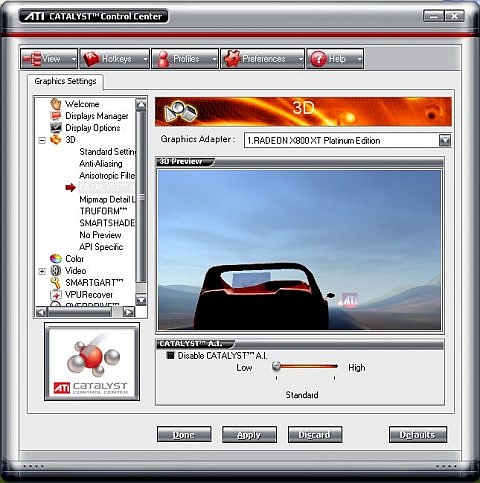Click the Display Options icon
The height and width of the screenshot is (483, 480).
[56, 128]
